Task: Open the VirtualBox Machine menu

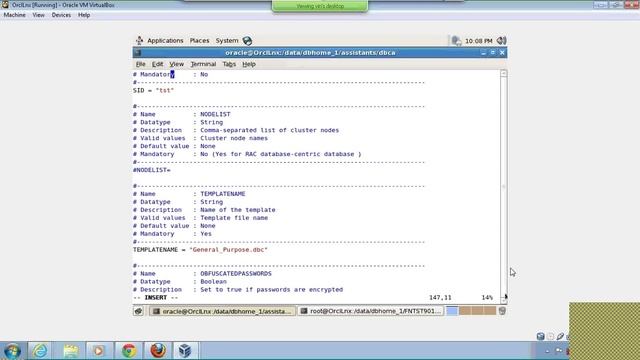Action: [x=14, y=15]
